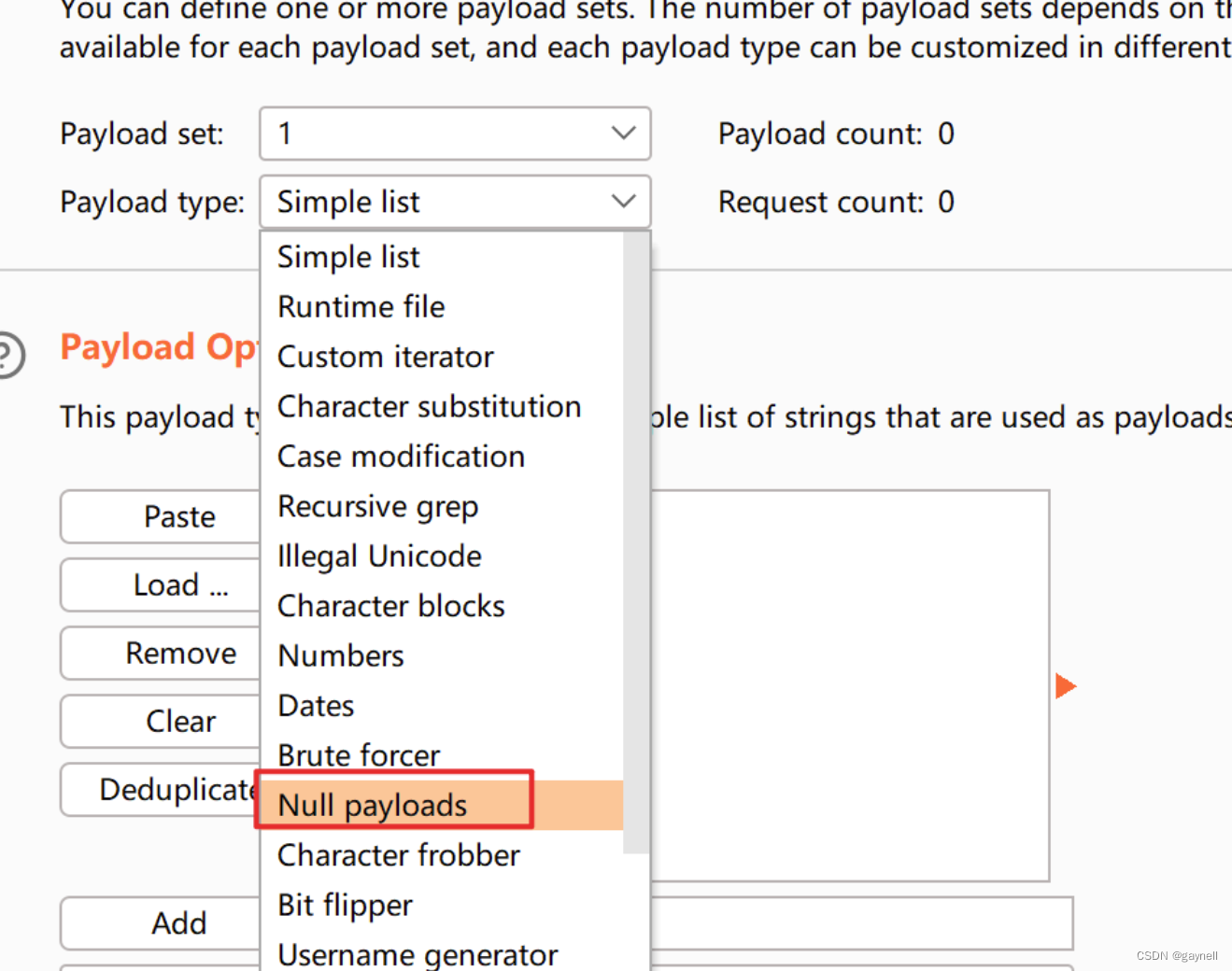The image size is (1232, 971).
Task: Choose Custom iterator payload type
Action: [441, 357]
